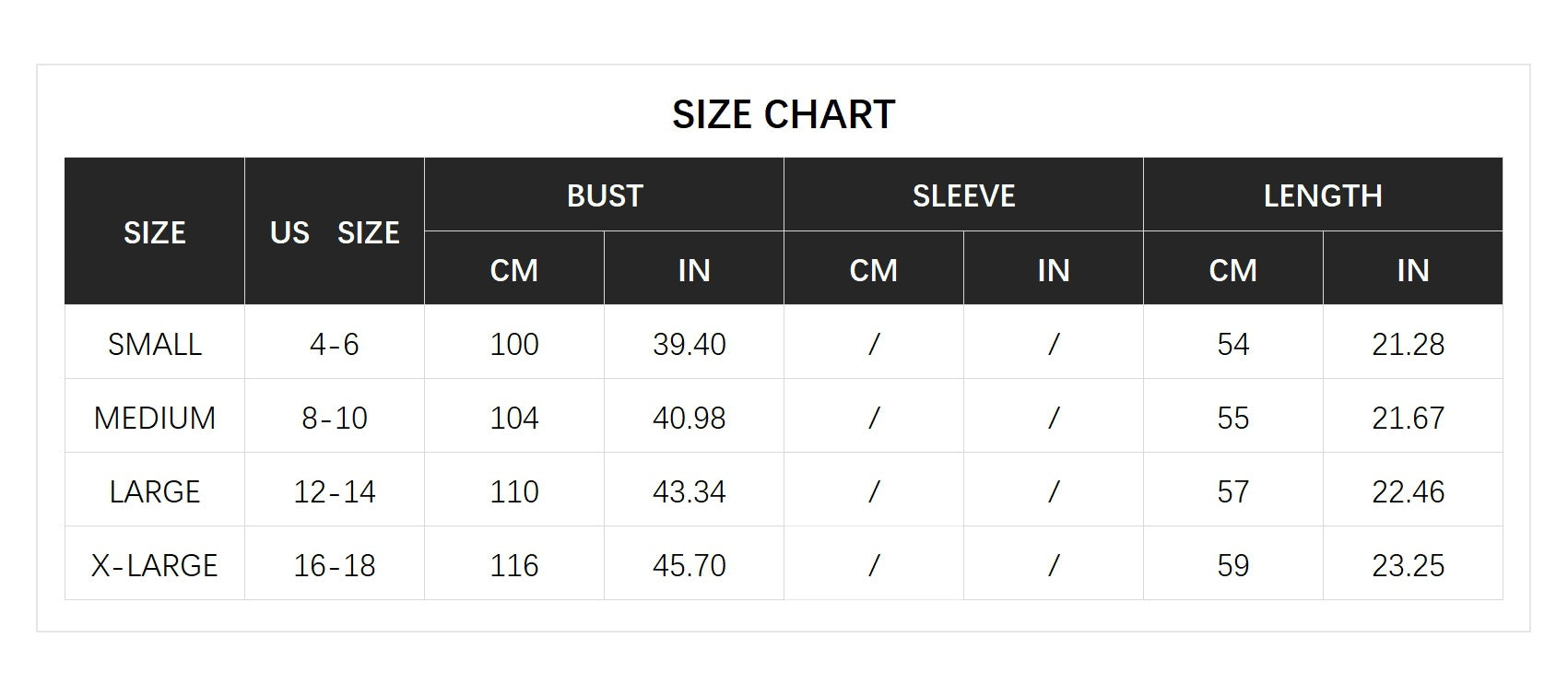
Task: Select the X-LARGE size row label
Action: (x=155, y=565)
